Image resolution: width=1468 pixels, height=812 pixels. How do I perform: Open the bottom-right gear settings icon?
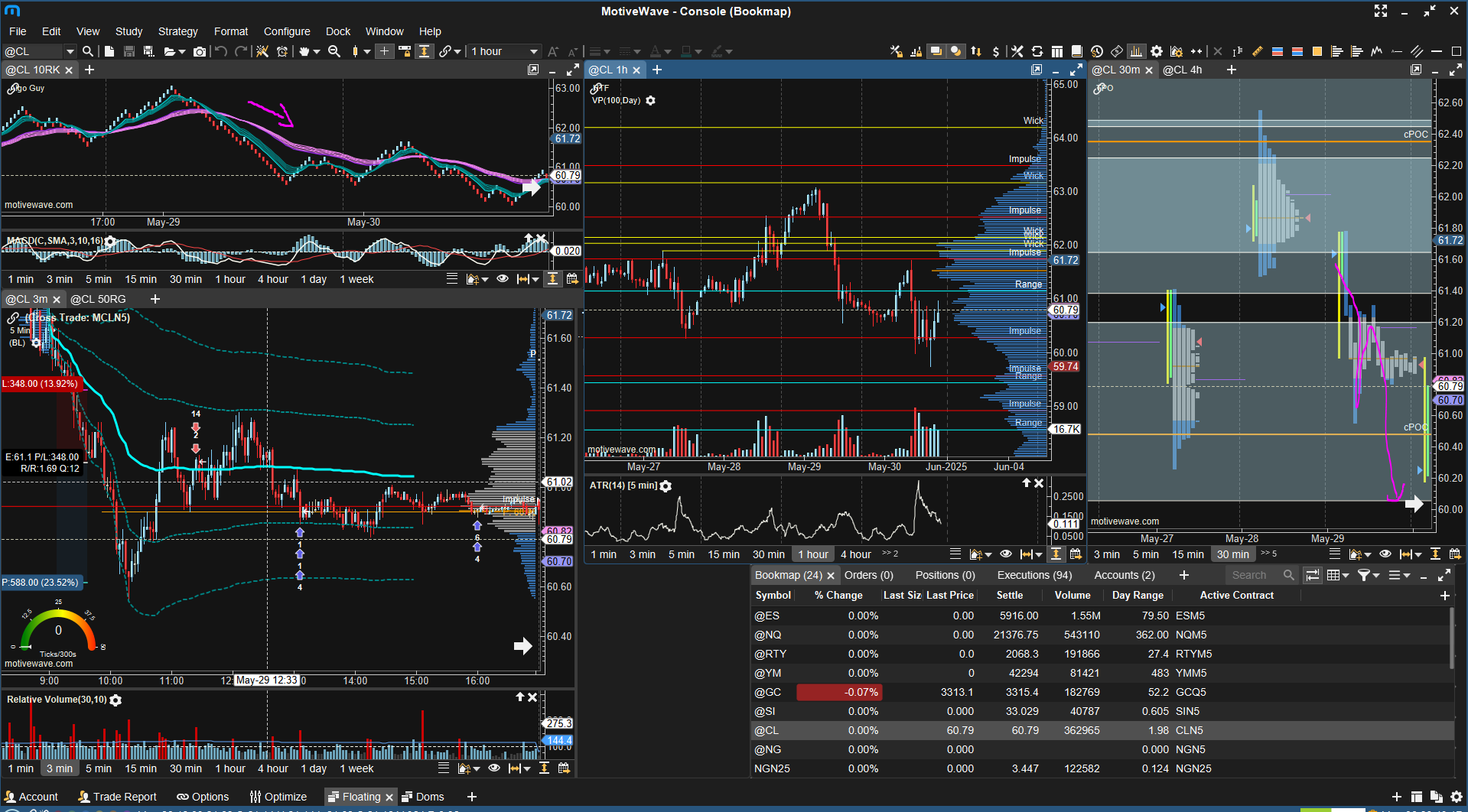[1456, 797]
